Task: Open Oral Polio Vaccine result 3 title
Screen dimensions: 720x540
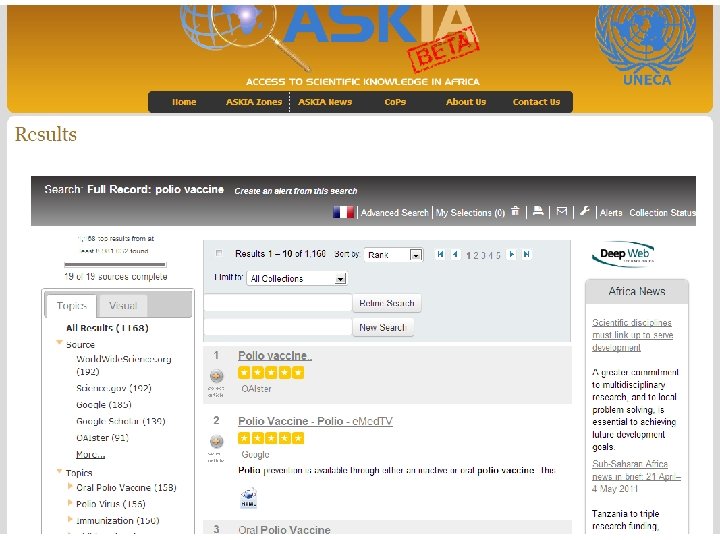Action: pyautogui.click(x=284, y=529)
